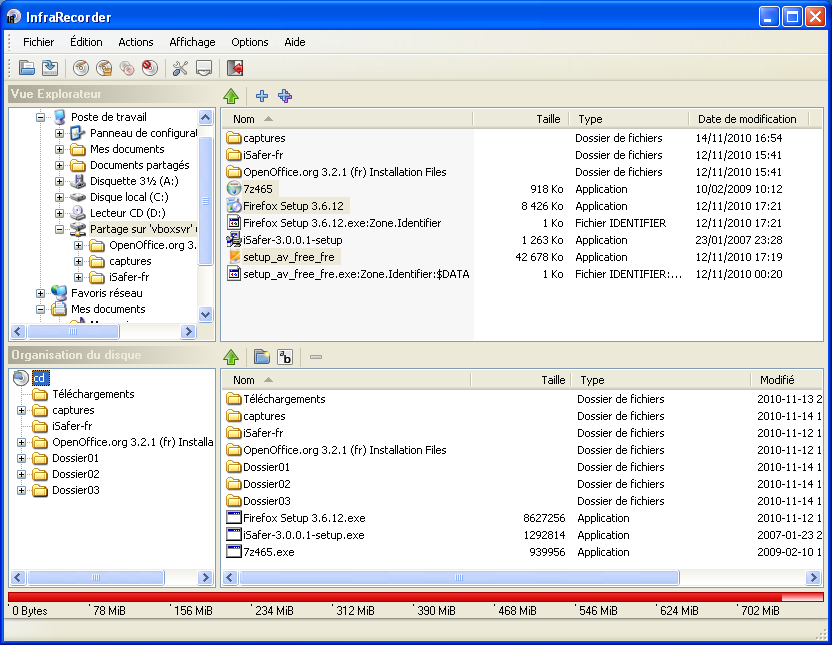Image resolution: width=832 pixels, height=645 pixels.
Task: Open the Actions menu
Action: point(136,42)
